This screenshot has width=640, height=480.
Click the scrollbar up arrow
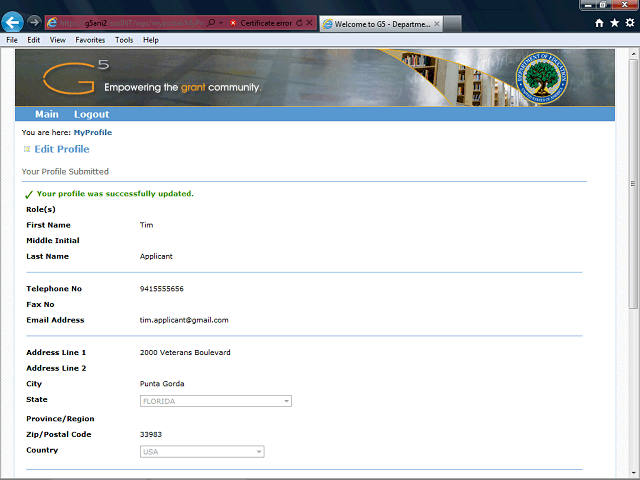633,53
